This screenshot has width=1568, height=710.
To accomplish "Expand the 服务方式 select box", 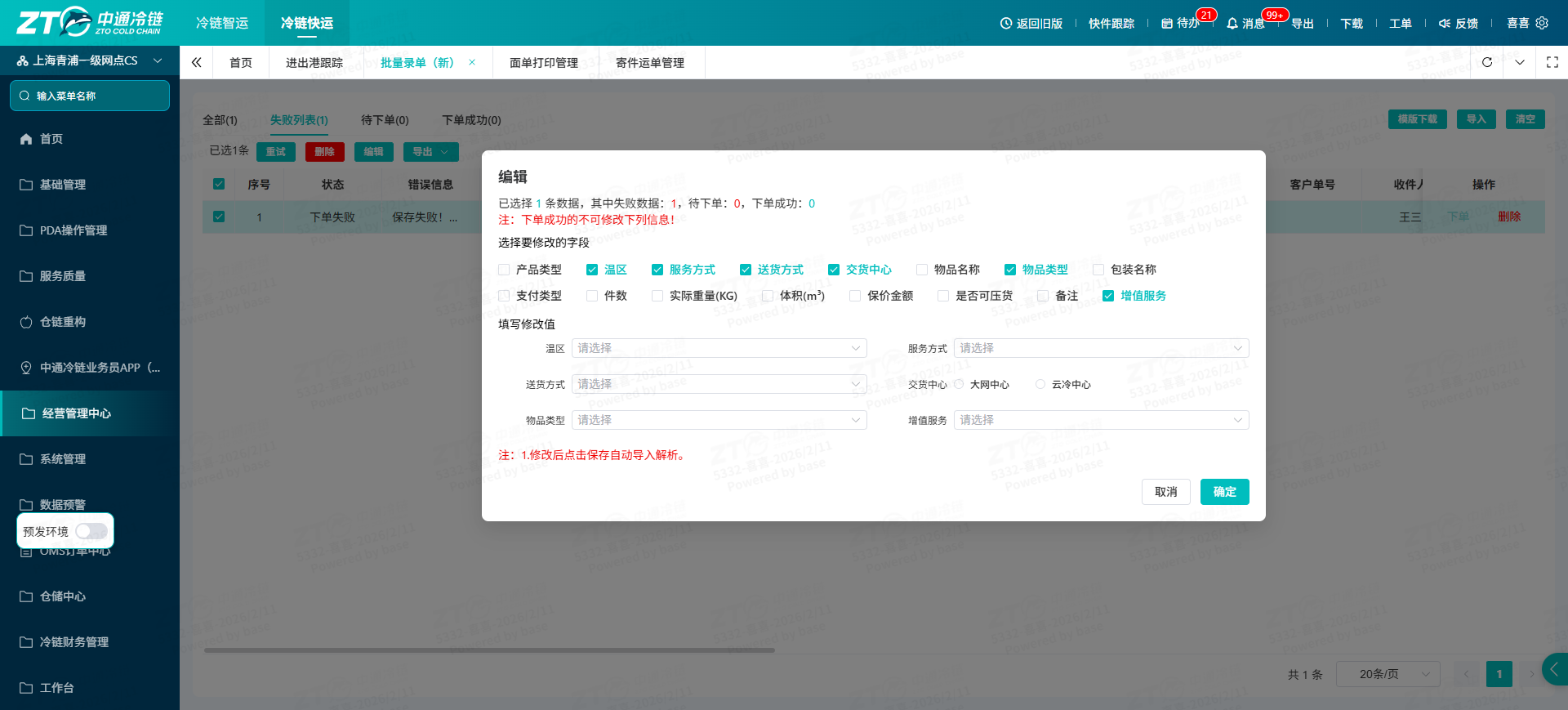I will (x=1101, y=348).
